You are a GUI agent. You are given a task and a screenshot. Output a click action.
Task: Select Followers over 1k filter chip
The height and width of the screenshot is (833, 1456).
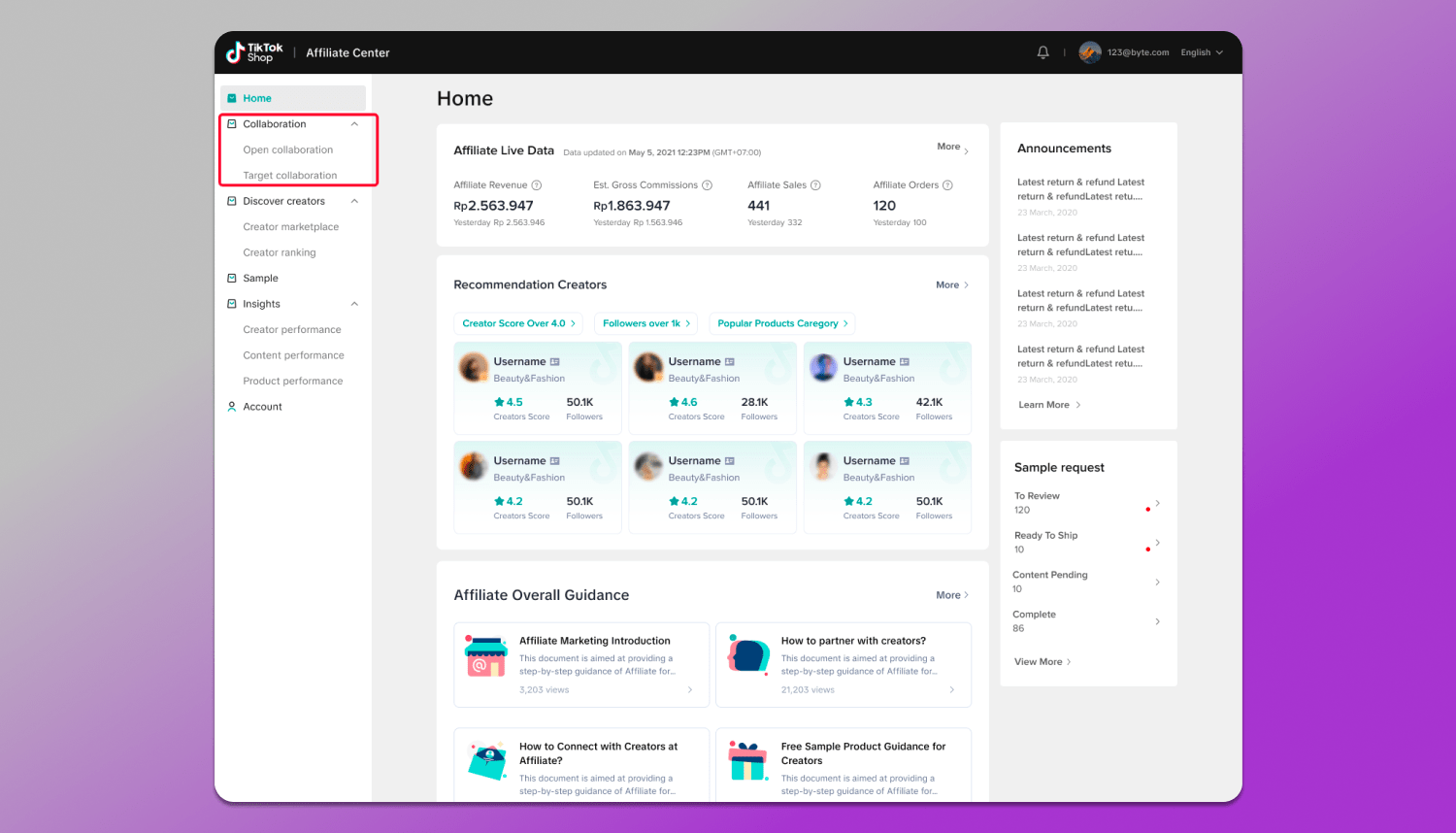tap(645, 323)
